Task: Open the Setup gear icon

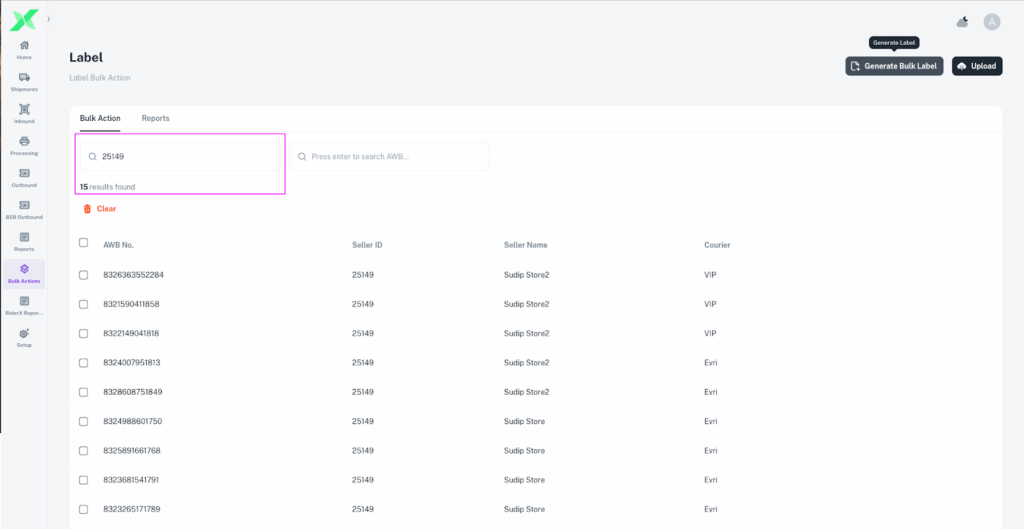Action: 24,334
